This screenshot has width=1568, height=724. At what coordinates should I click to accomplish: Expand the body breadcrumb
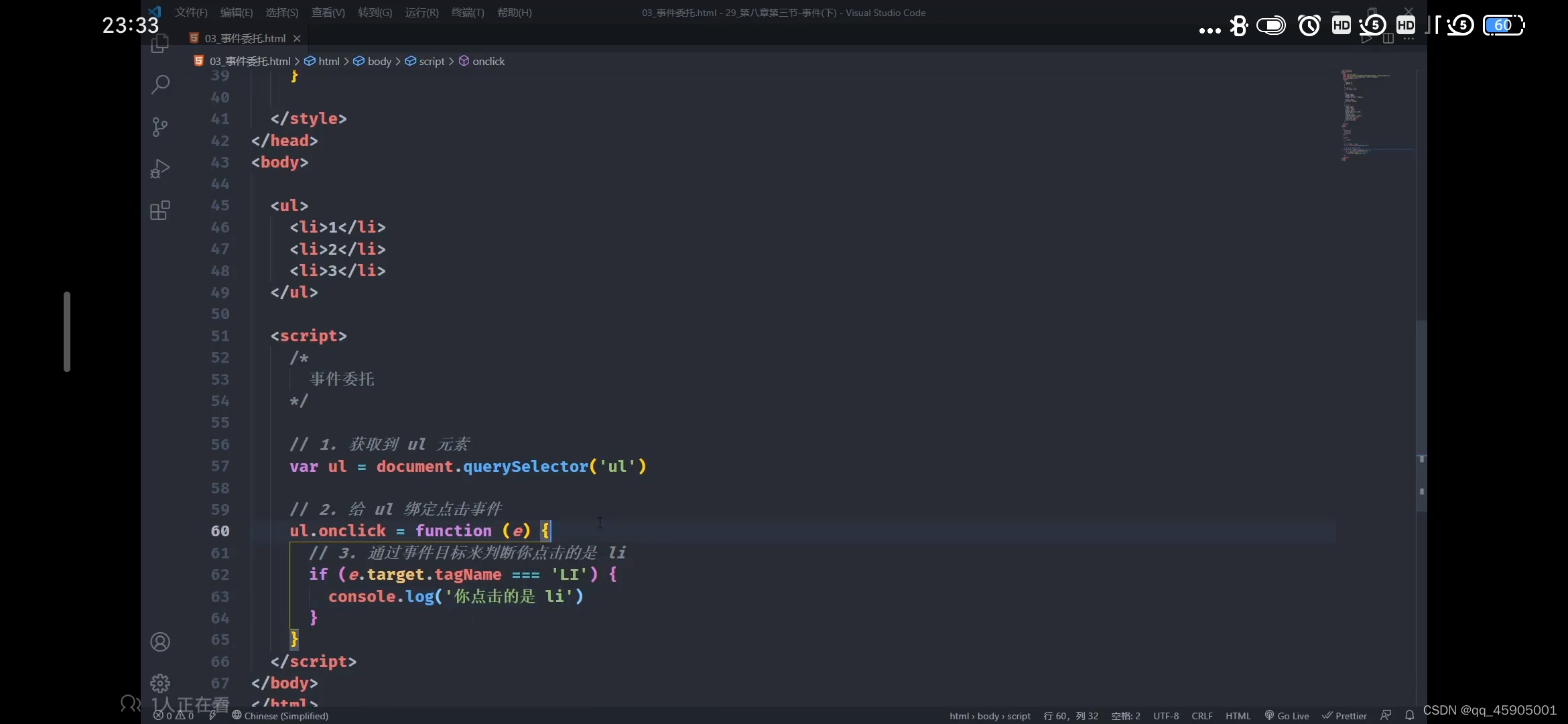pos(379,61)
